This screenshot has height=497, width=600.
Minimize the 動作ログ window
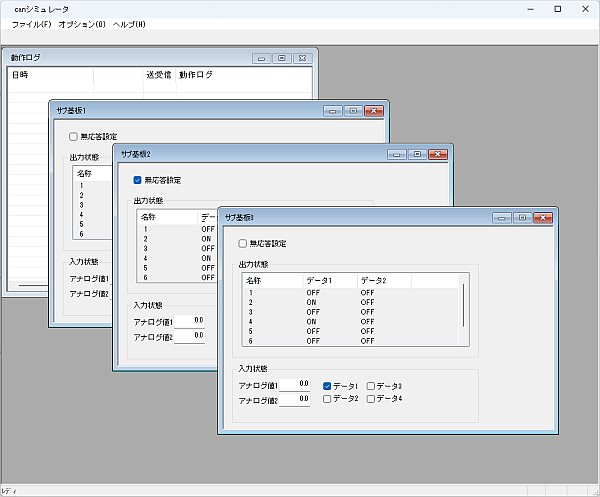pyautogui.click(x=261, y=58)
